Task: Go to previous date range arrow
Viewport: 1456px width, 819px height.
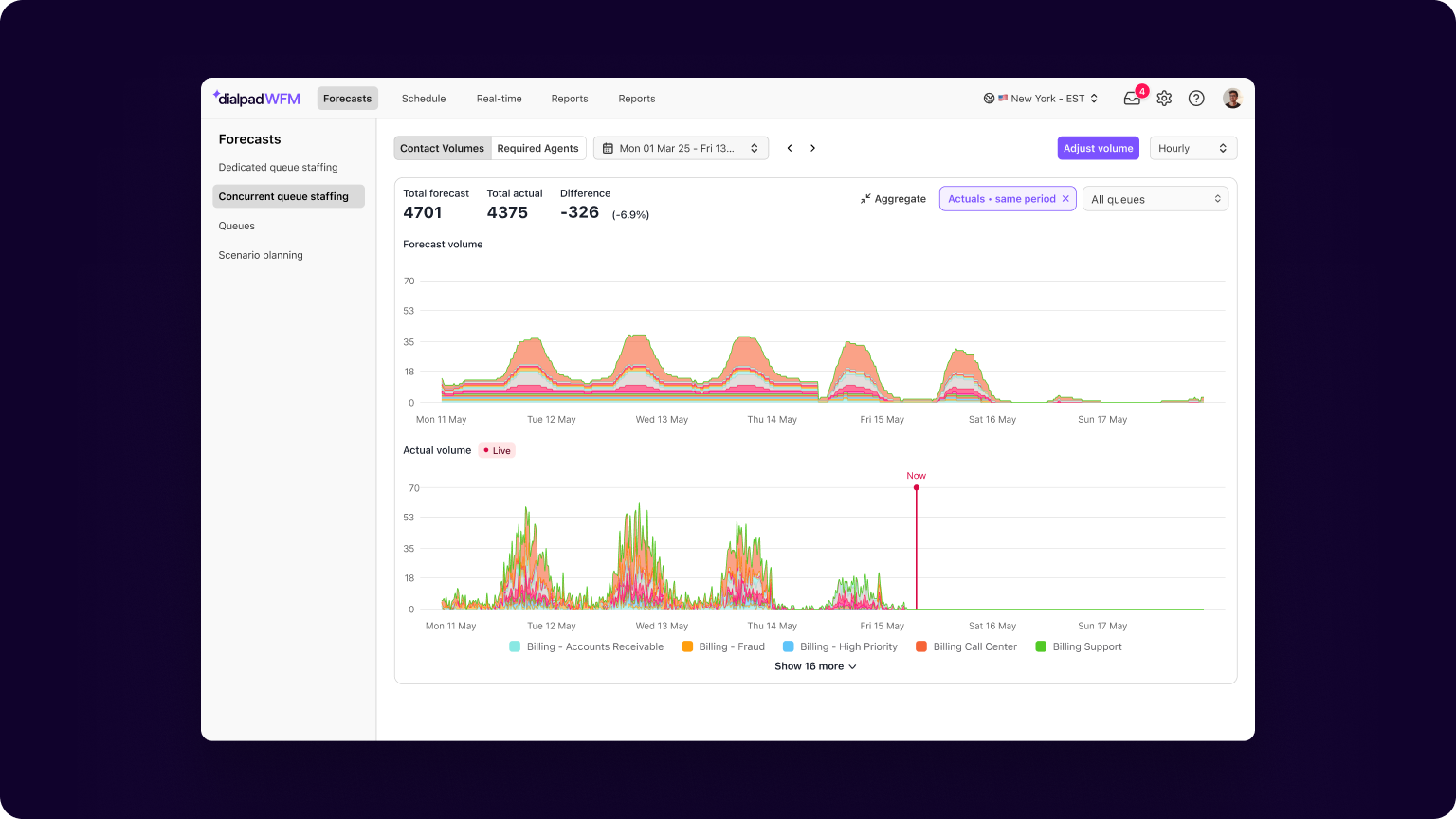Action: point(790,148)
